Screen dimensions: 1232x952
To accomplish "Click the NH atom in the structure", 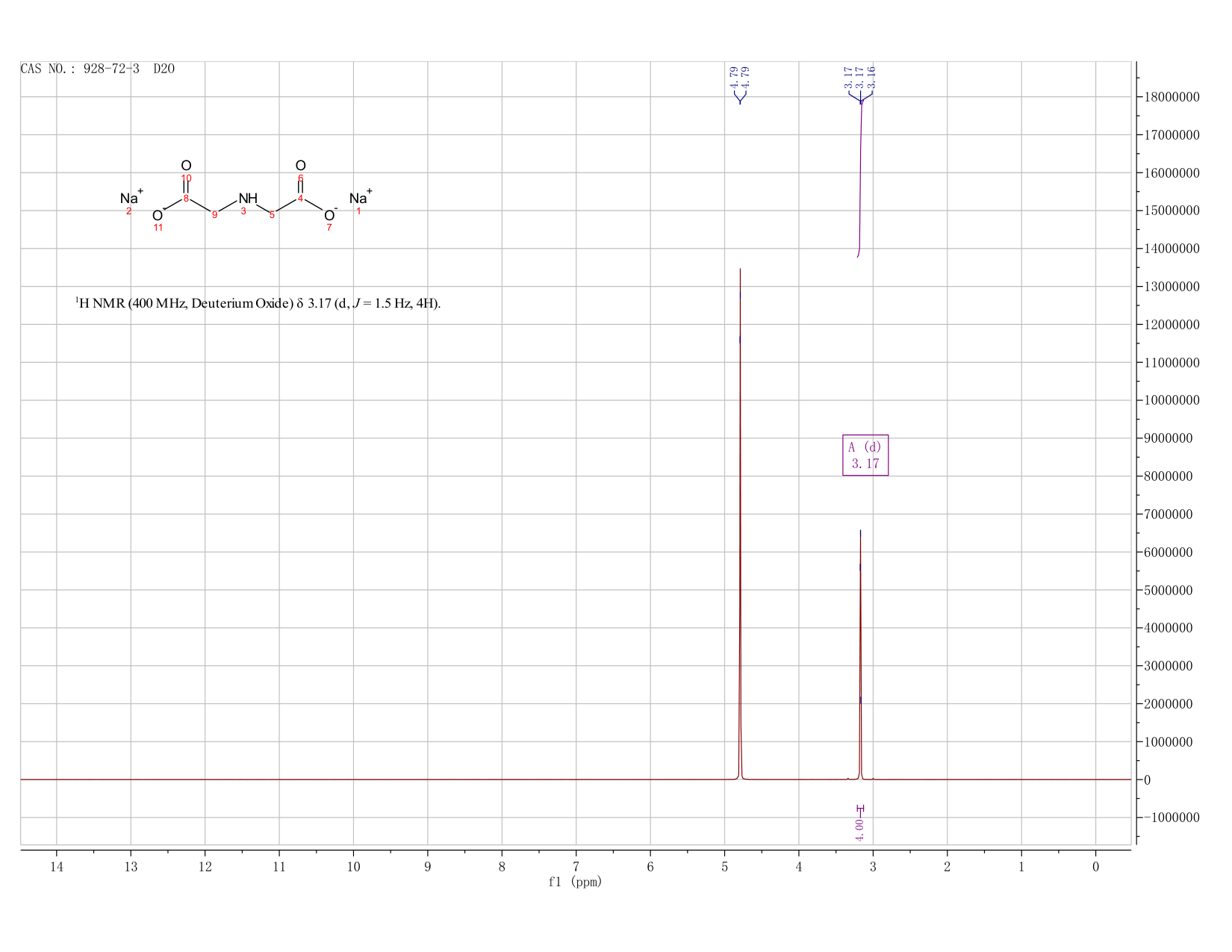I will [248, 198].
